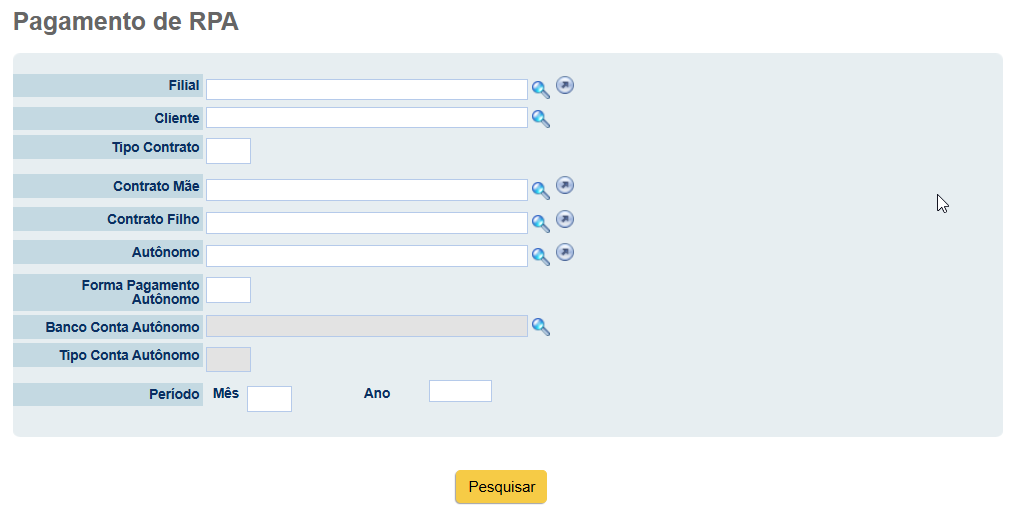Viewport: 1028px width, 514px height.
Task: Focus the Filial text field
Action: pos(366,89)
